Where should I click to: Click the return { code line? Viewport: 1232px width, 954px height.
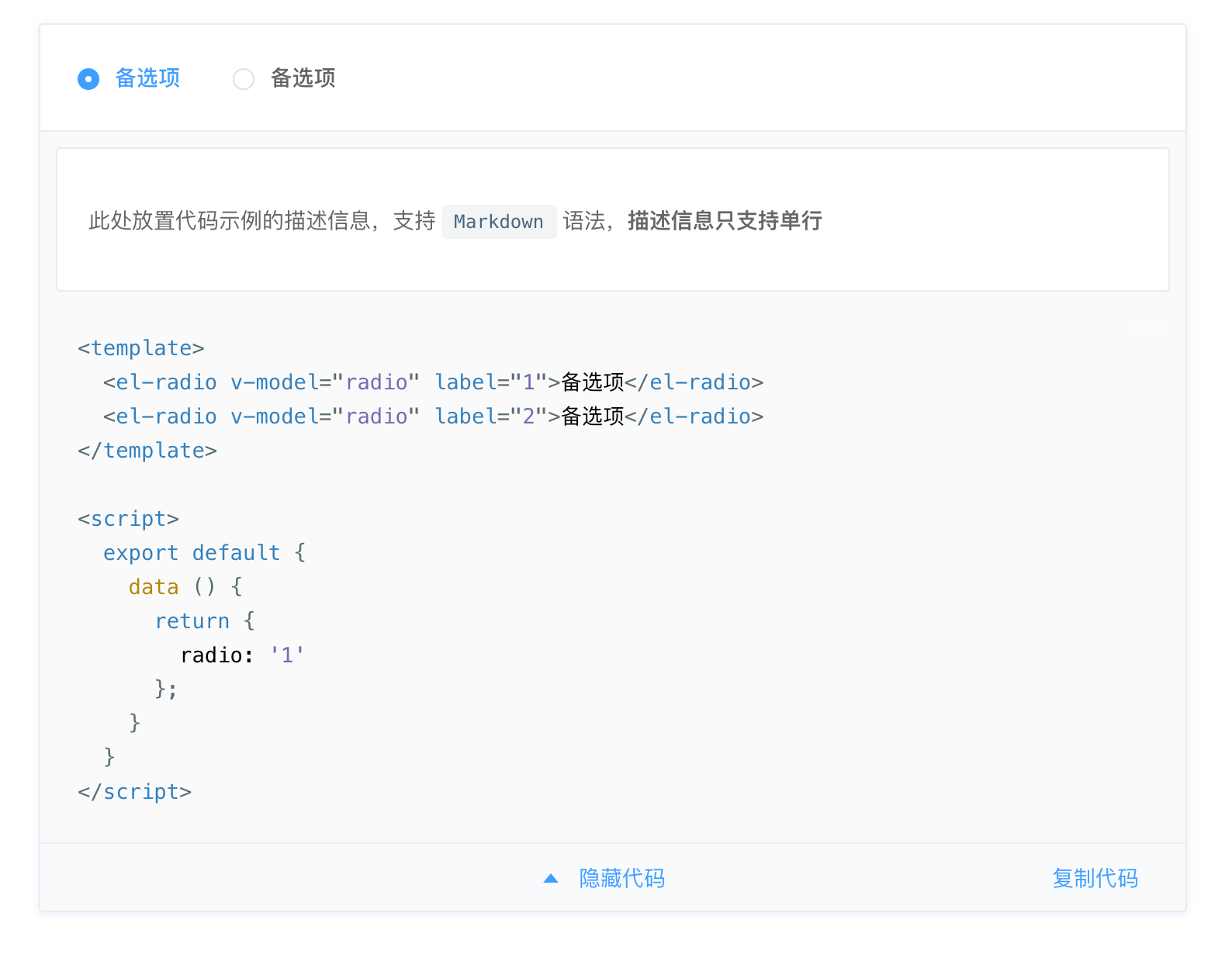[x=206, y=621]
